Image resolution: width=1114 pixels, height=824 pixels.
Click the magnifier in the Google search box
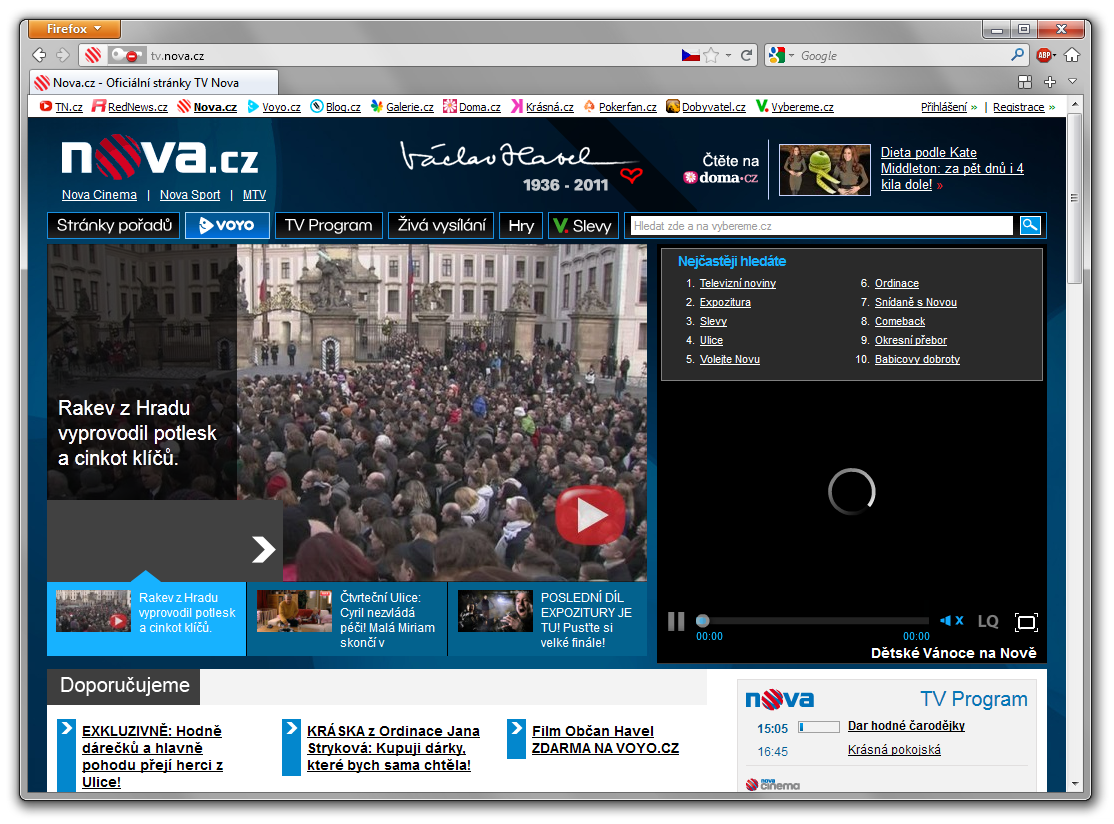[x=1017, y=55]
